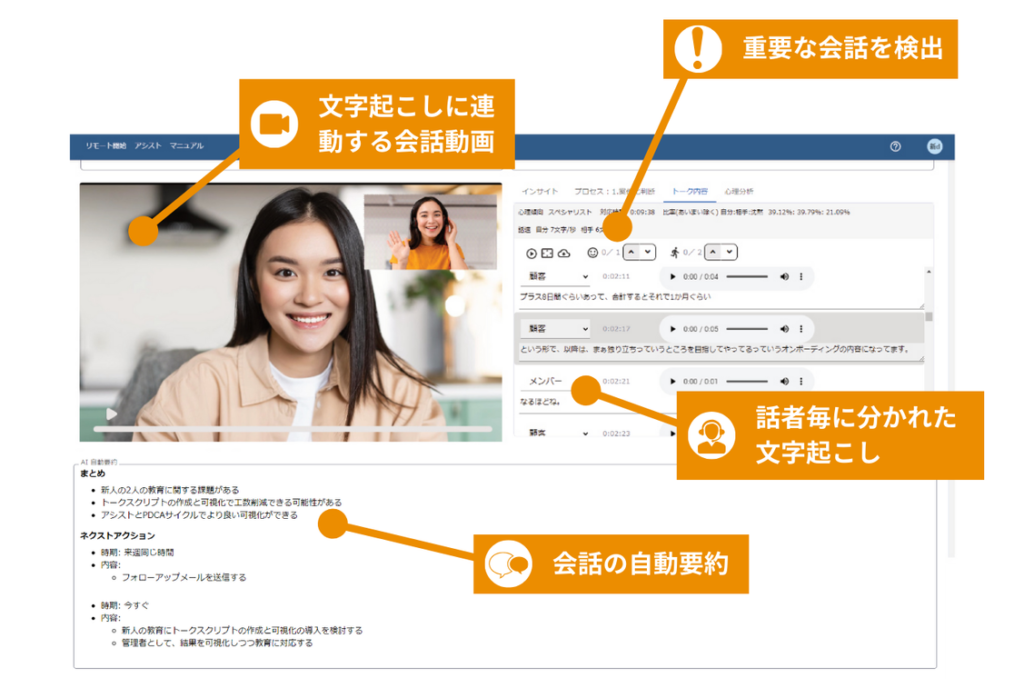Viewport: 1024px width, 698px height.
Task: Click the circled play icon above the transcript
Action: (x=532, y=254)
